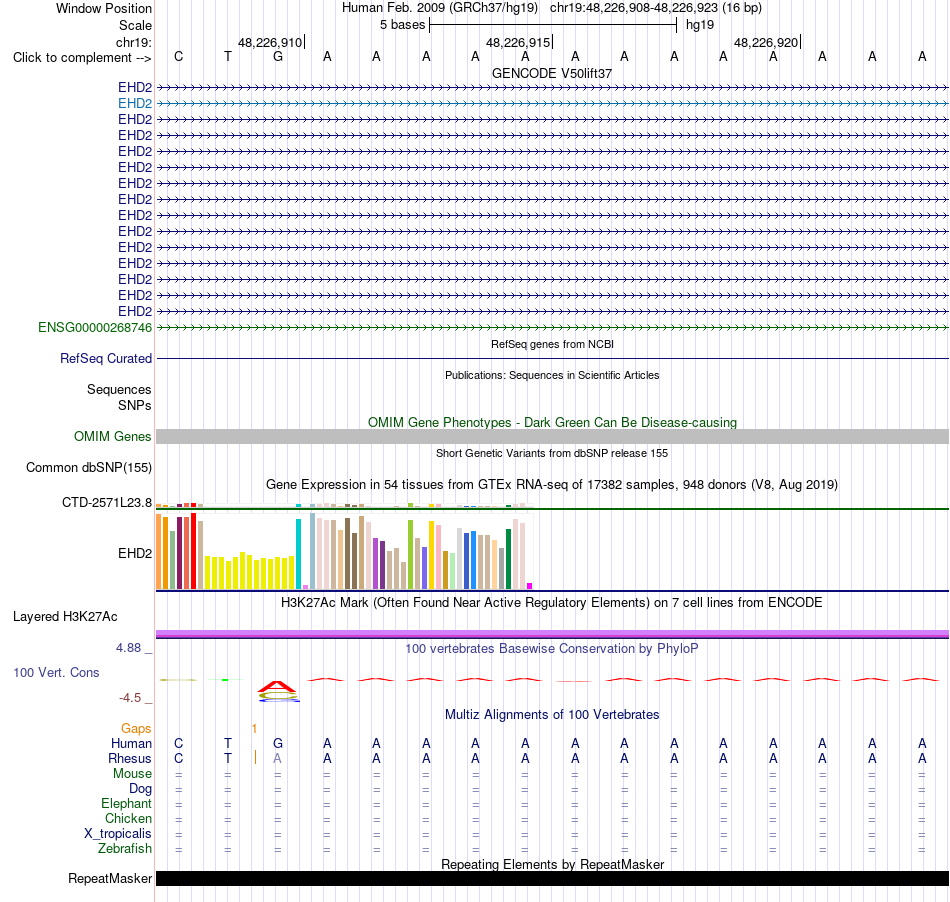Click the 48,226,920 position marker
The height and width of the screenshot is (902, 950).
766,42
